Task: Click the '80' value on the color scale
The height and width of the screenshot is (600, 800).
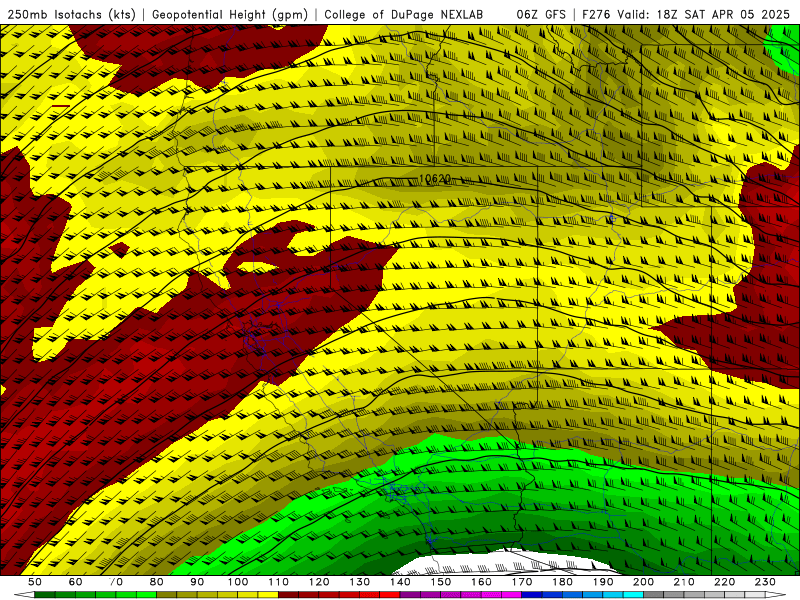Action: [x=157, y=582]
